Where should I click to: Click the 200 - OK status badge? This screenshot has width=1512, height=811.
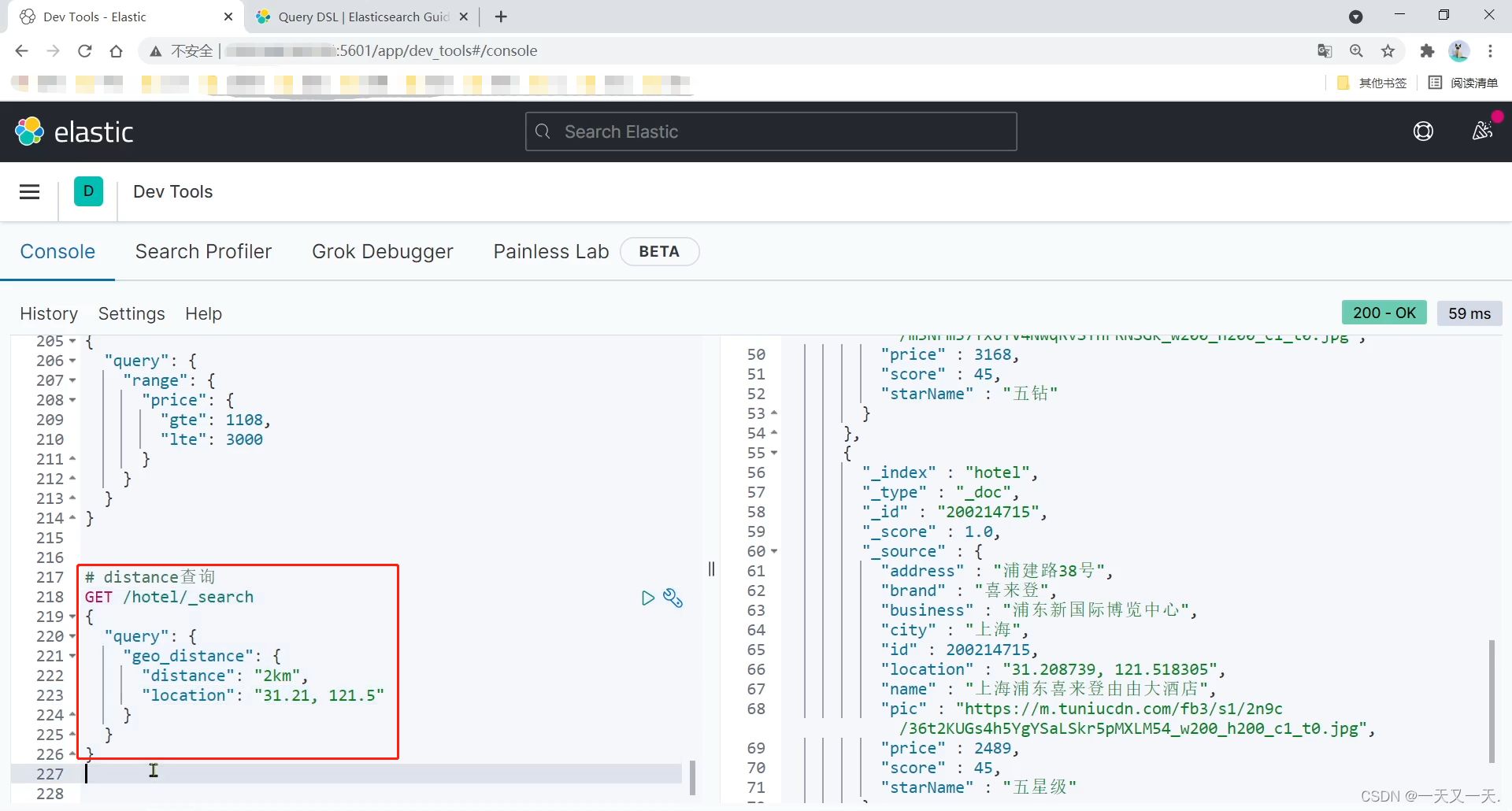(x=1384, y=313)
